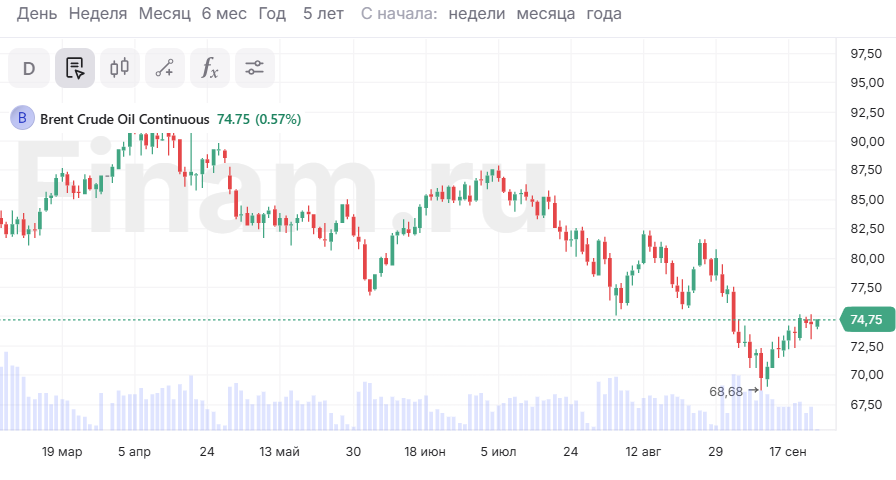Switch to the День range tab
The image size is (896, 480).
[37, 14]
